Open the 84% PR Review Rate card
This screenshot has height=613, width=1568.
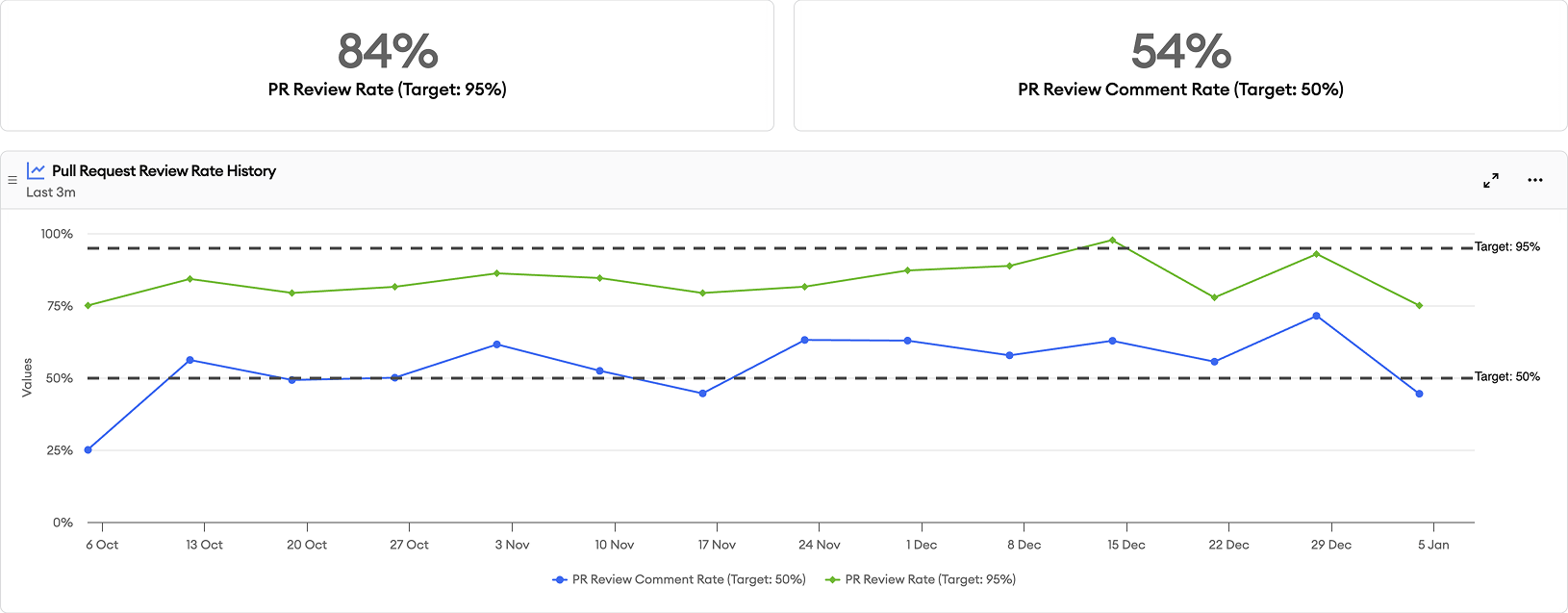point(387,65)
